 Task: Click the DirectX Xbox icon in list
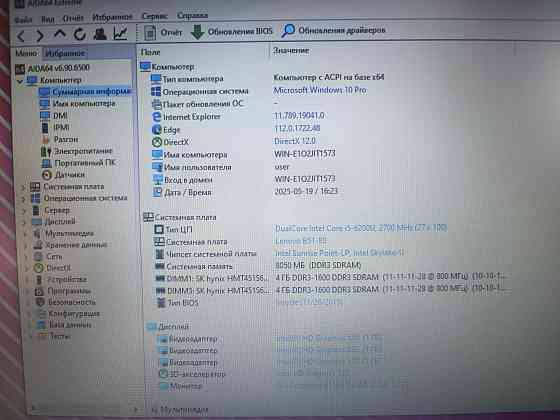click(157, 142)
